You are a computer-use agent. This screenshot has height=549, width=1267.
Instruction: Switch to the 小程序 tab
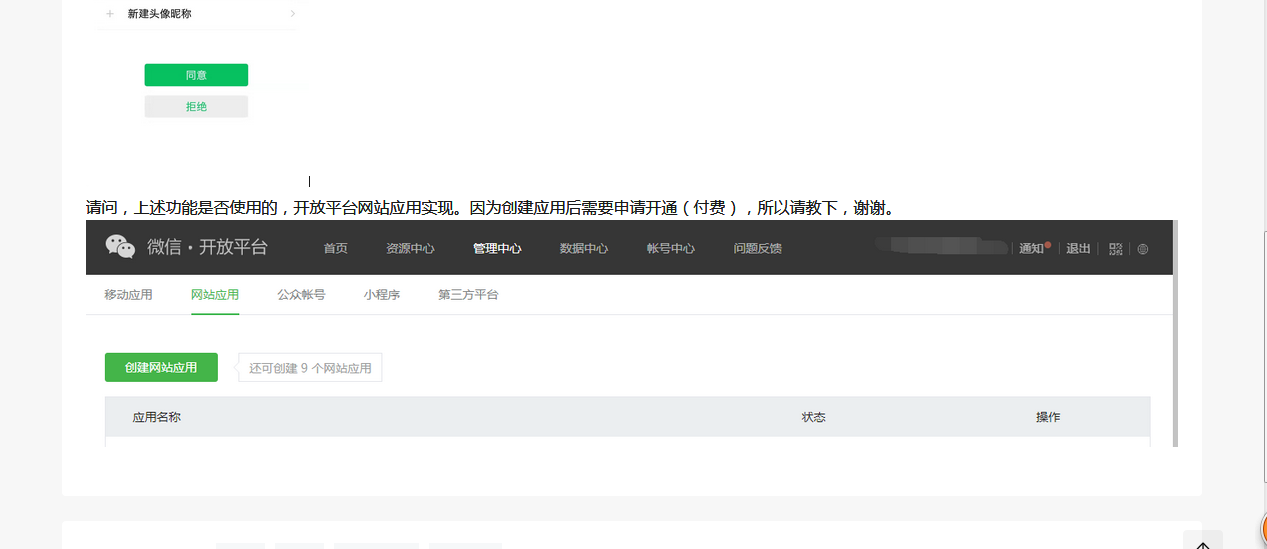pos(382,295)
